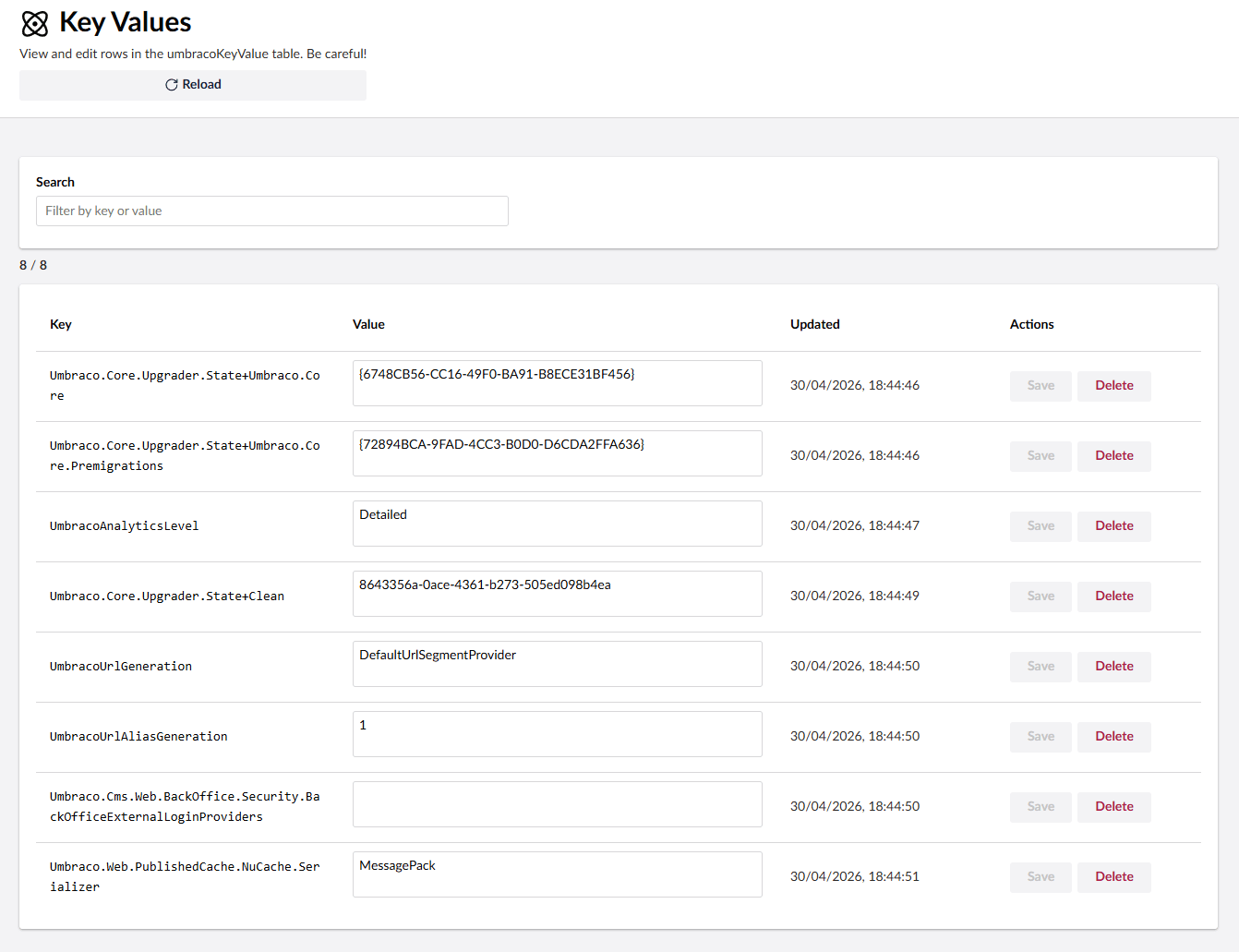Delete the Umbraco.Core.Premigrations row

tap(1114, 456)
